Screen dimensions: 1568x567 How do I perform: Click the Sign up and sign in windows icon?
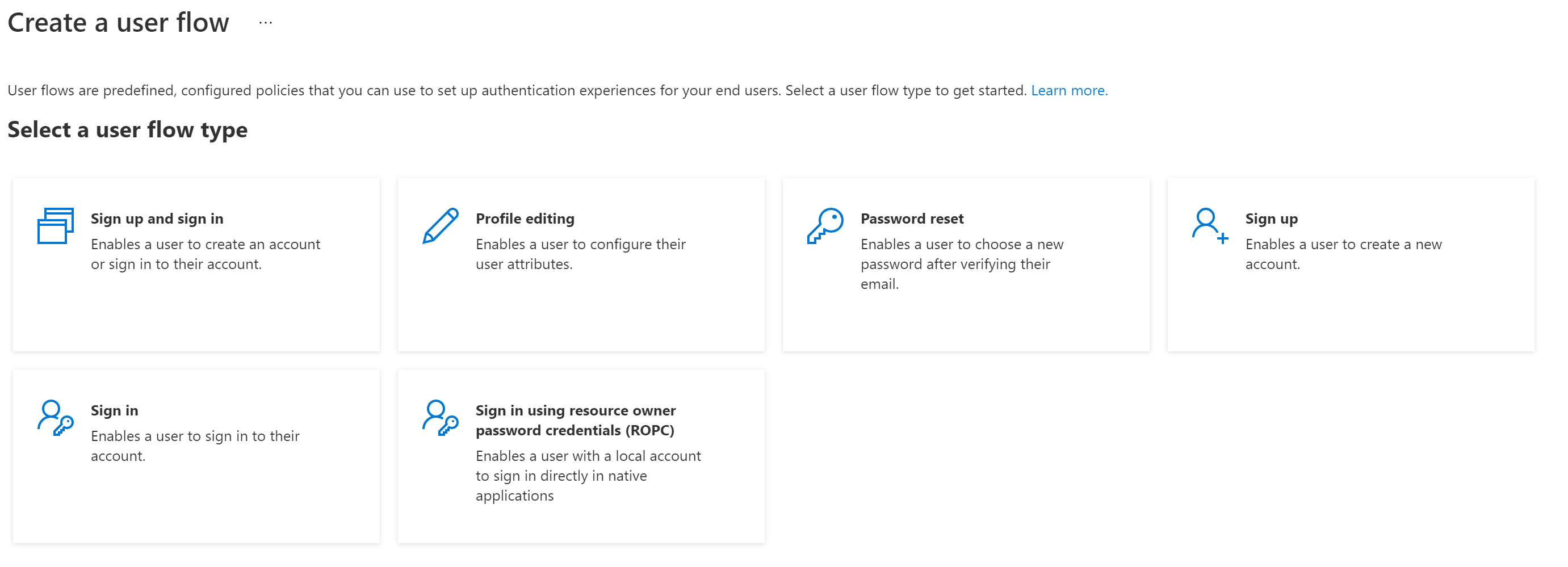coord(56,226)
